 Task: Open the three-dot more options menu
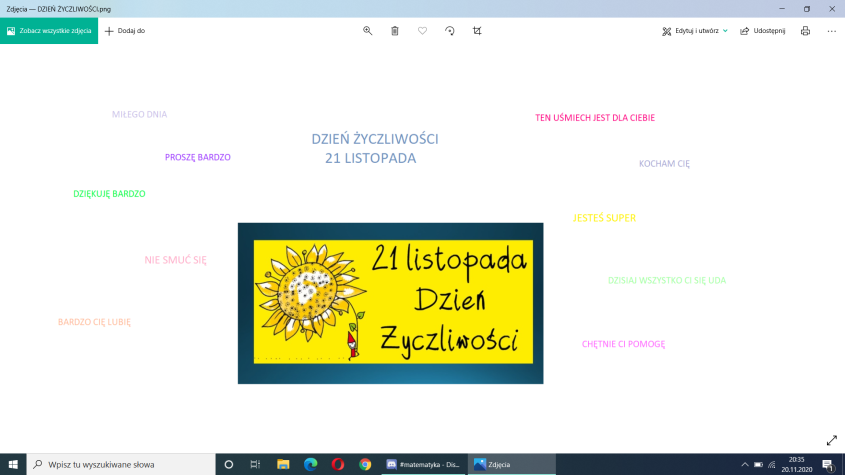tap(831, 31)
